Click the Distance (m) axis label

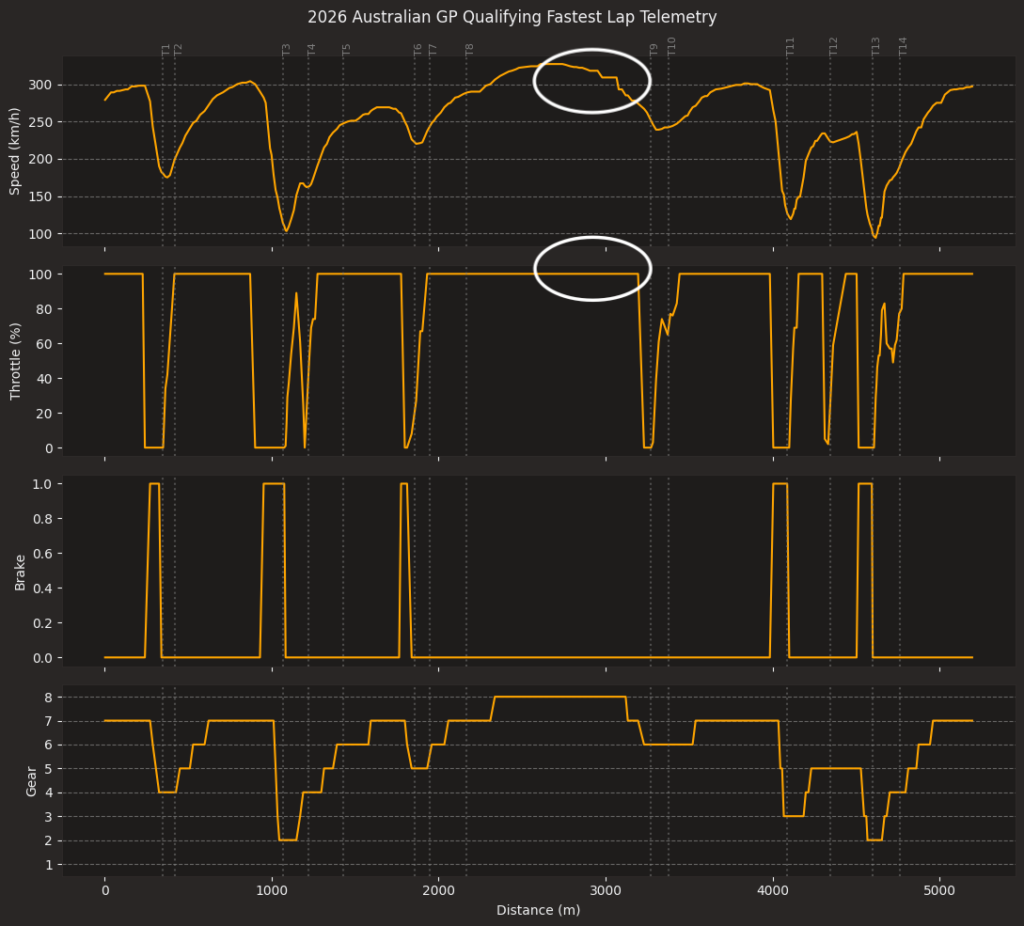(538, 910)
